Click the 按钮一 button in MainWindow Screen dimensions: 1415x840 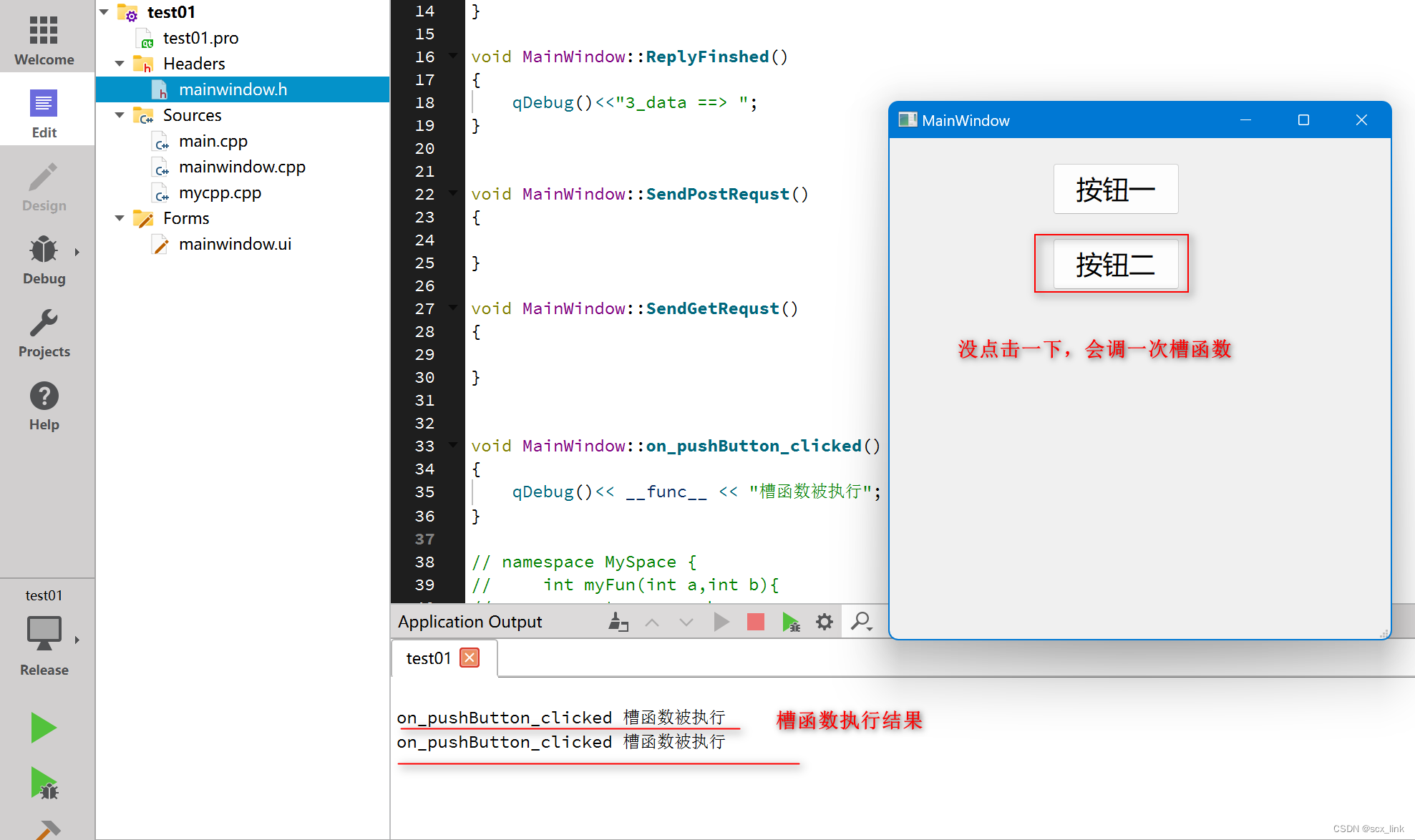1115,189
